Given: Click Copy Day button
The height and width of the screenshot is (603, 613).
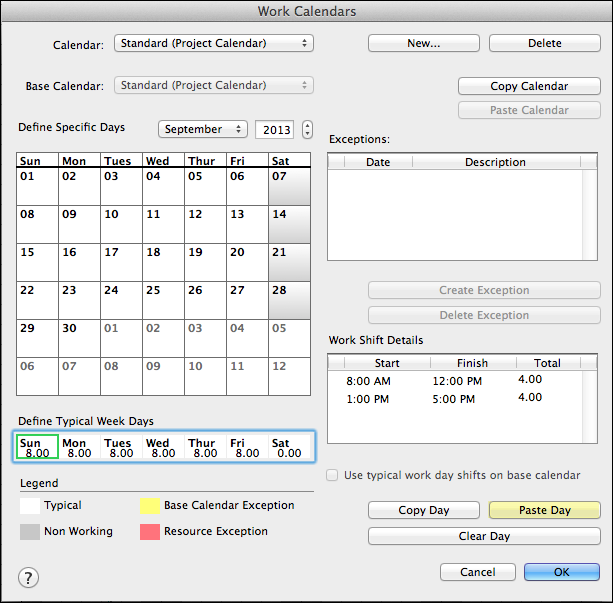Looking at the screenshot, I should click(x=423, y=510).
